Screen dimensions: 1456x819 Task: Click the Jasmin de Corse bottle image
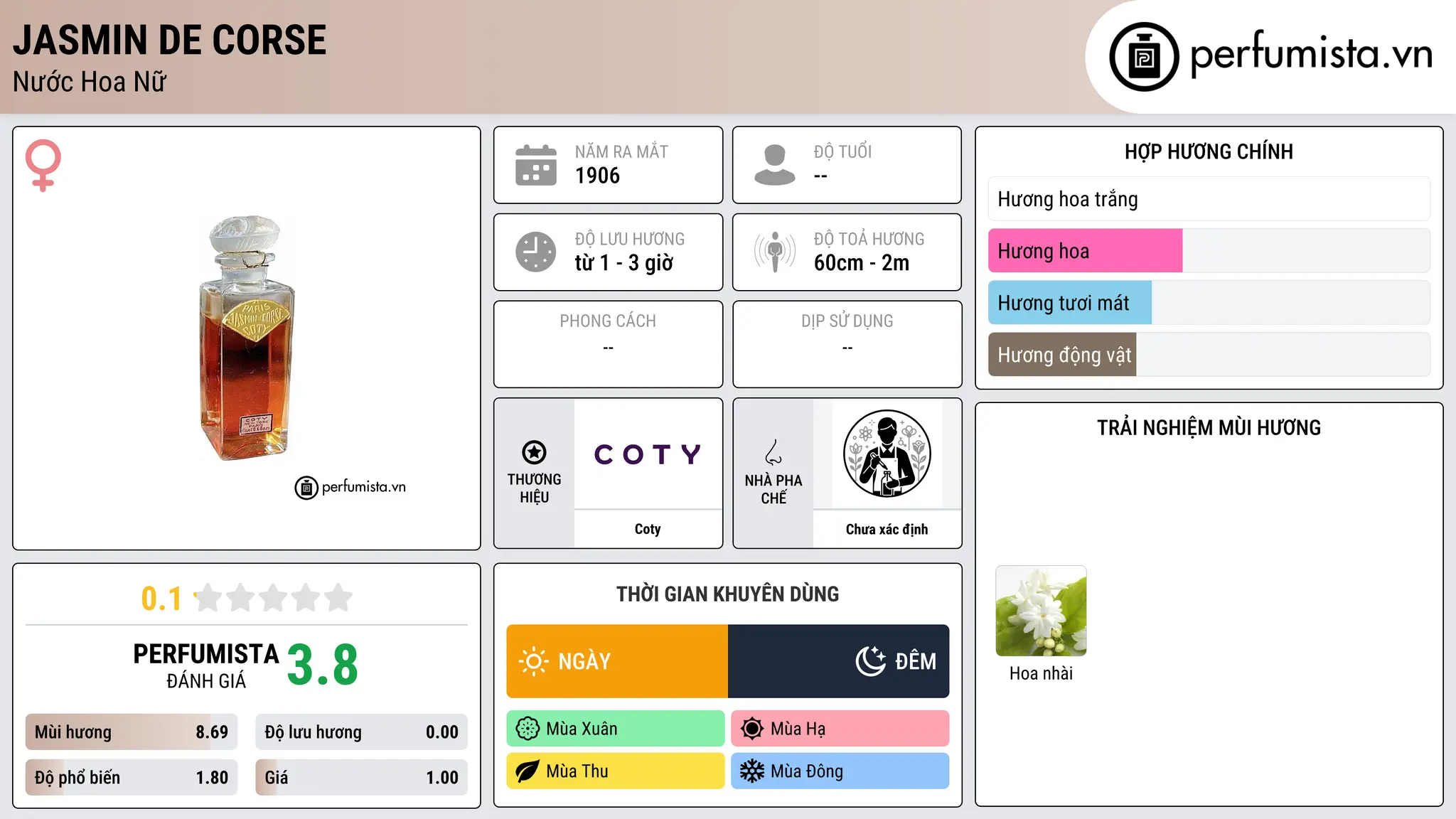[x=247, y=338]
